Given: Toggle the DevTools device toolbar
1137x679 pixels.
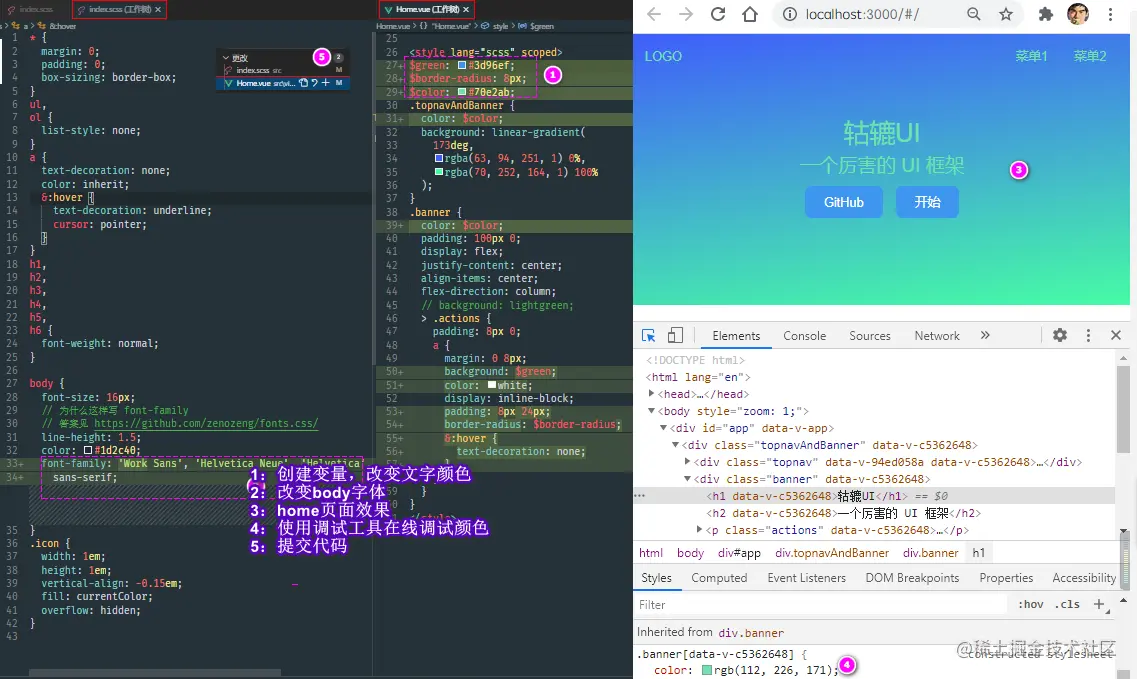Looking at the screenshot, I should (x=675, y=335).
